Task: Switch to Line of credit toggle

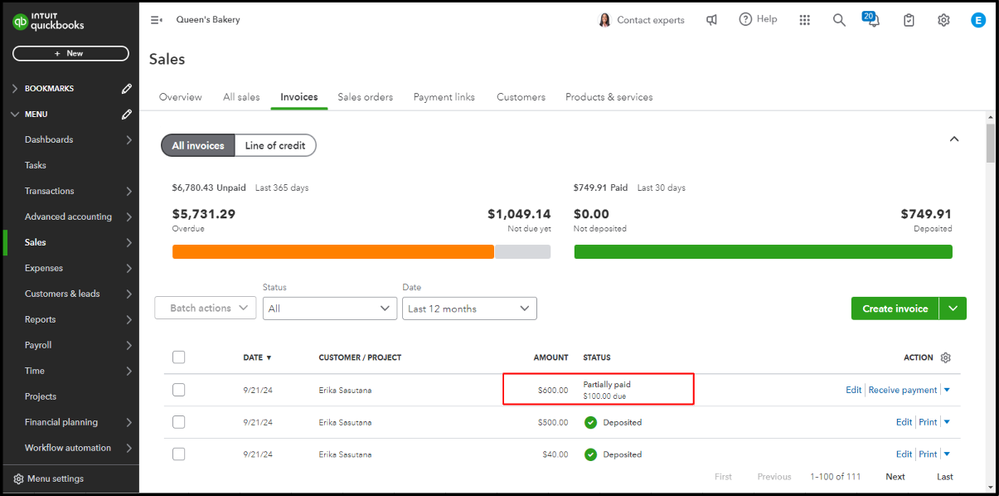Action: click(275, 145)
